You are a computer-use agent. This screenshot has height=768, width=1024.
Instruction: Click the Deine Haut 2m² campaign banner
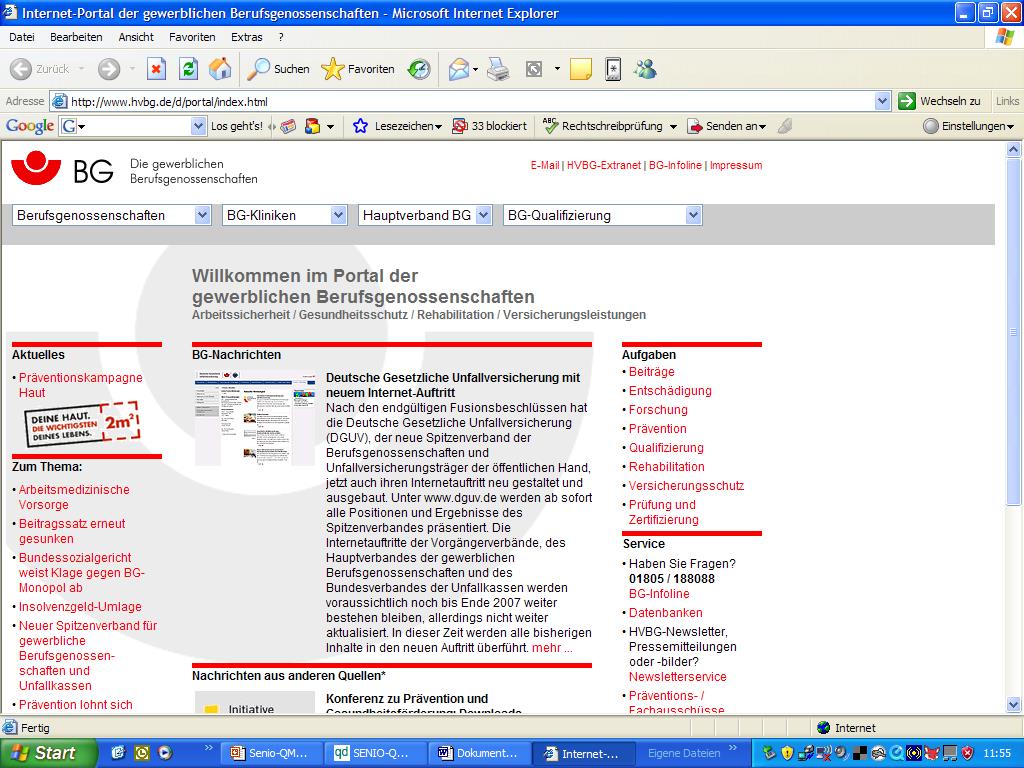(82, 424)
